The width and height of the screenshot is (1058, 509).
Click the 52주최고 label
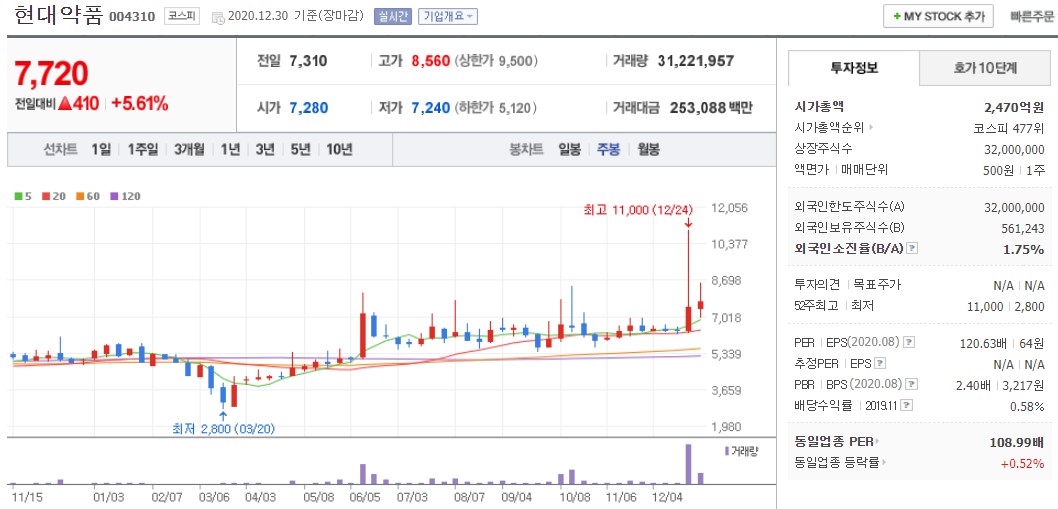click(x=816, y=306)
